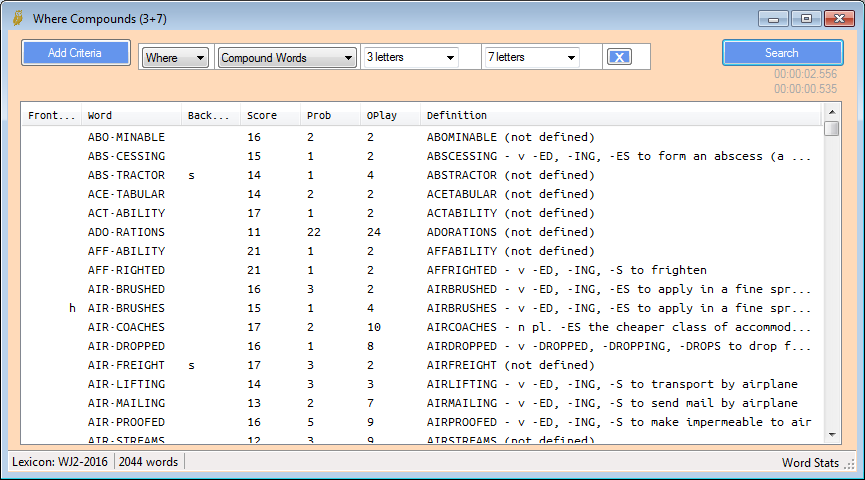
Task: Select the ABS-TRACTOR word
Action: [x=126, y=175]
